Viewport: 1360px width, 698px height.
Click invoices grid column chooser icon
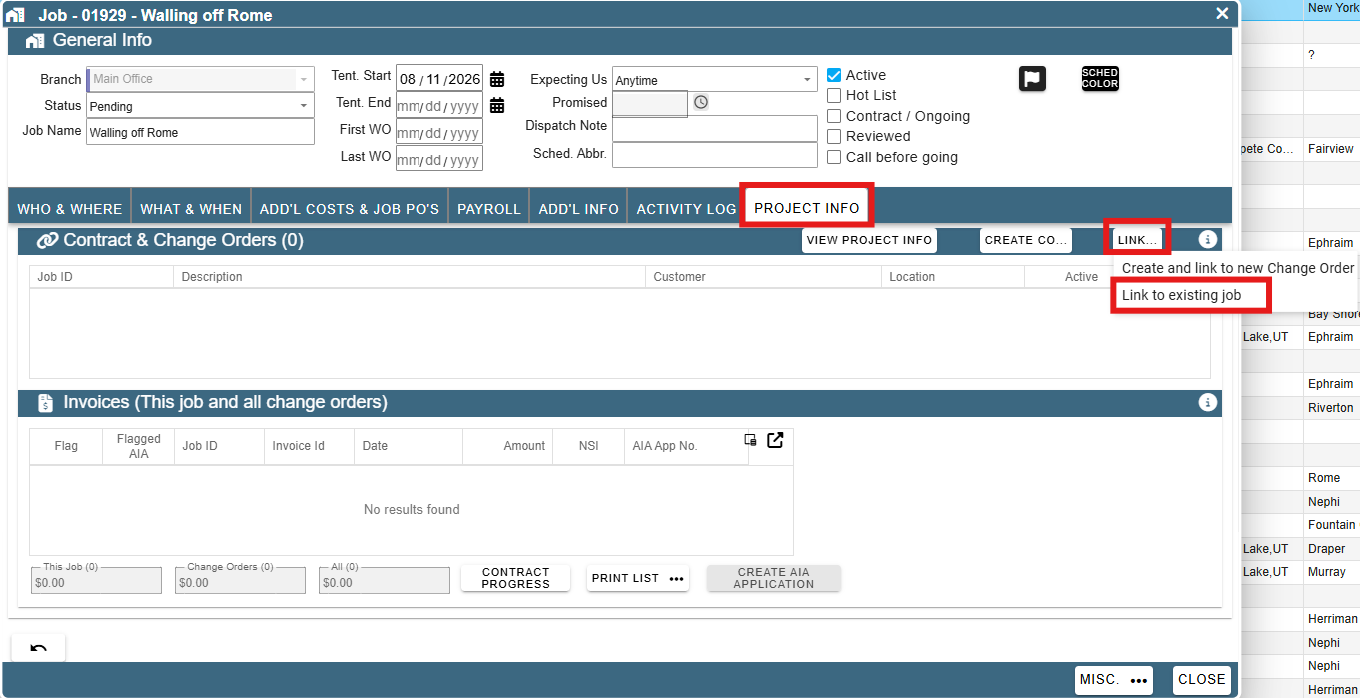click(751, 440)
